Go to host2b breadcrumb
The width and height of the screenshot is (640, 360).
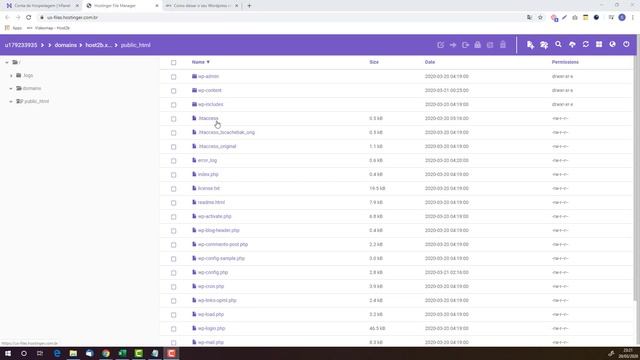(98, 45)
